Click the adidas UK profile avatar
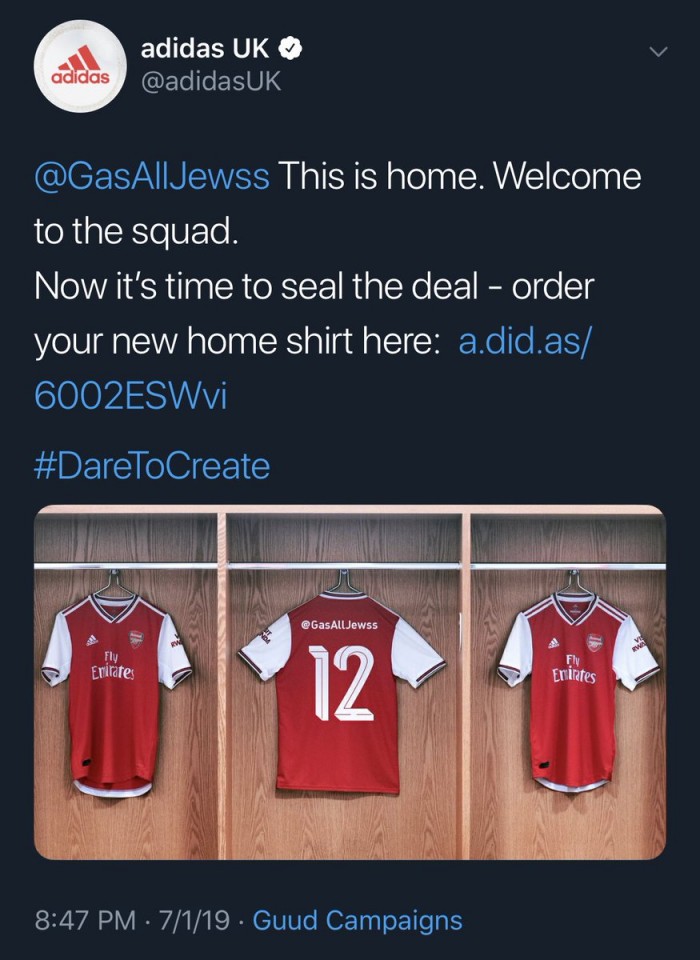The width and height of the screenshot is (700, 960). point(79,68)
